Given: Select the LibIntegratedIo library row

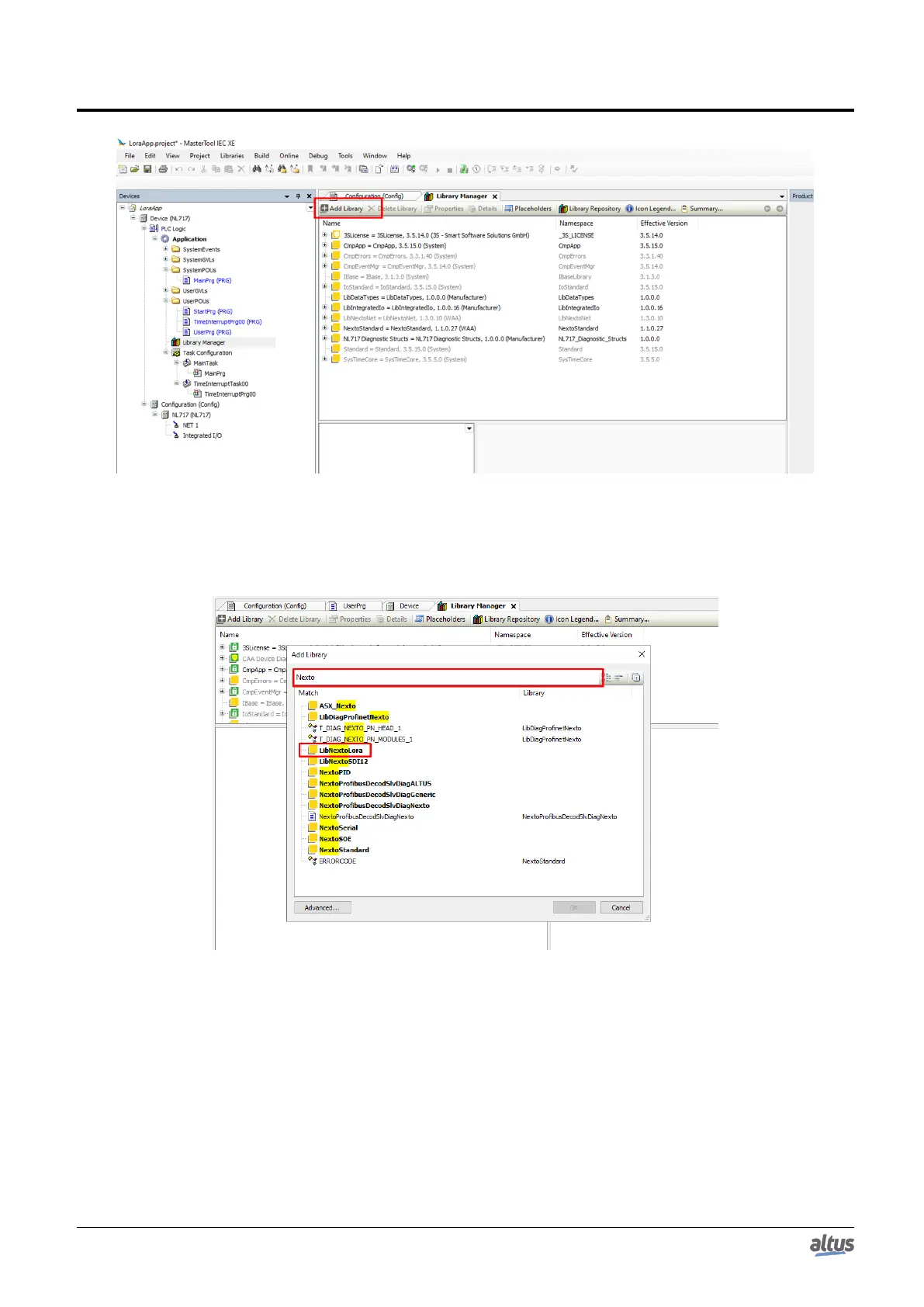Looking at the screenshot, I should 421,307.
